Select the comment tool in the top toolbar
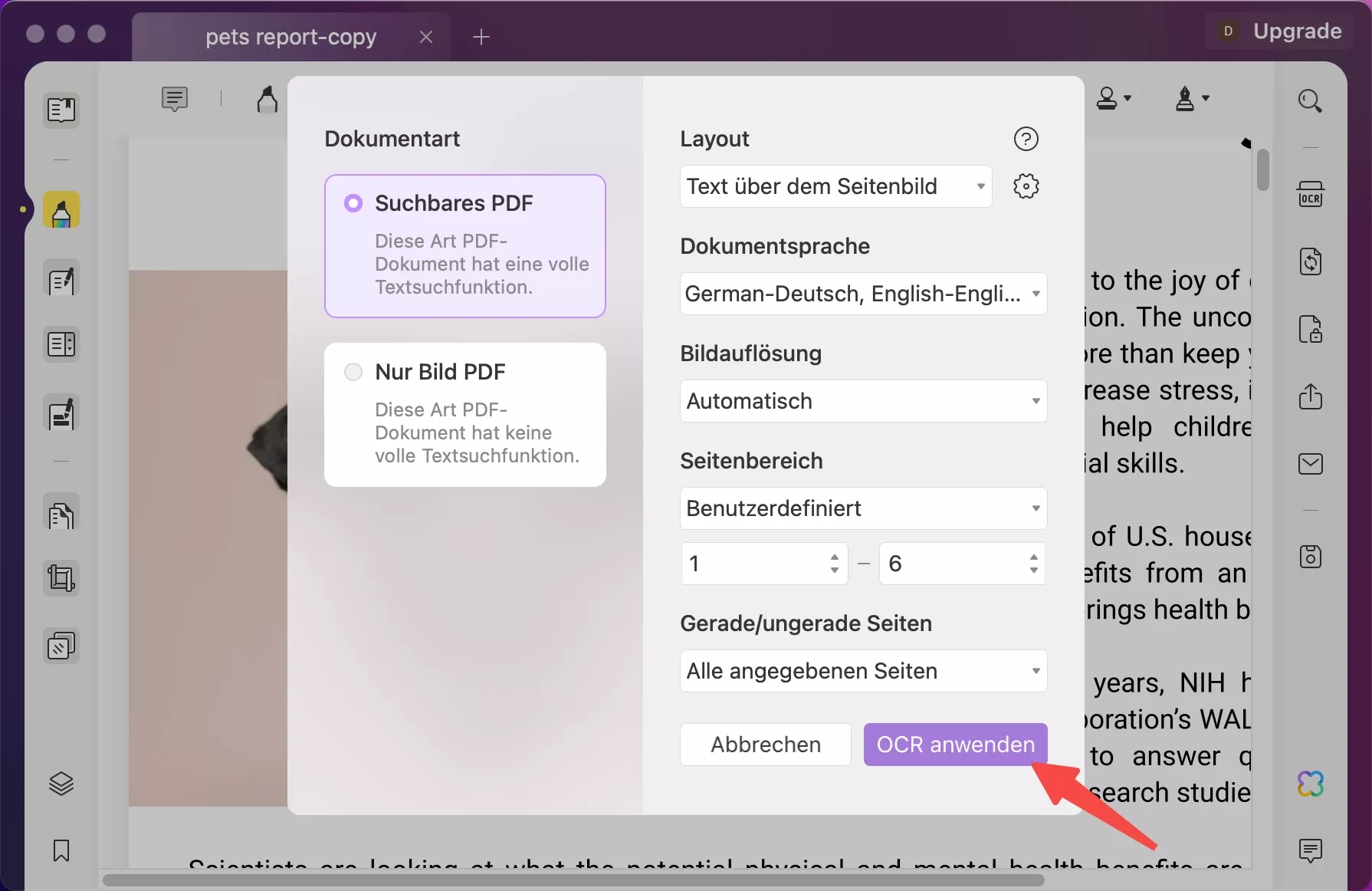The image size is (1372, 891). click(175, 98)
